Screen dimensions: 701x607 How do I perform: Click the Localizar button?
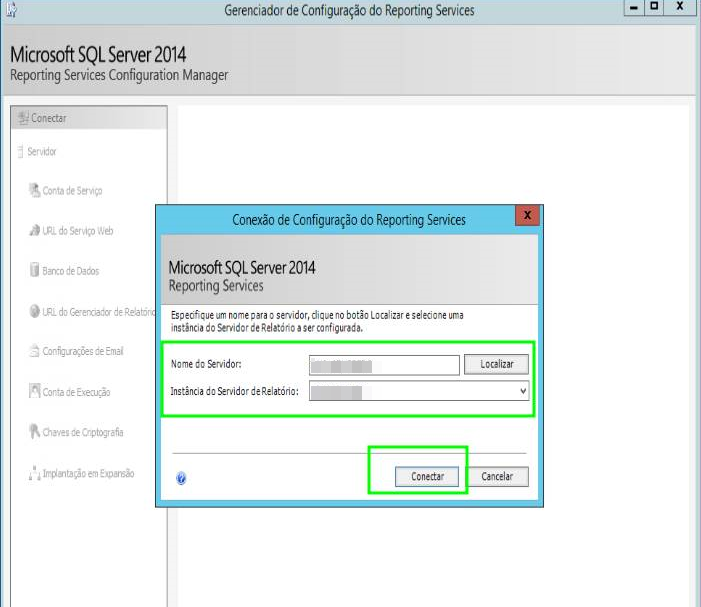tap(496, 364)
